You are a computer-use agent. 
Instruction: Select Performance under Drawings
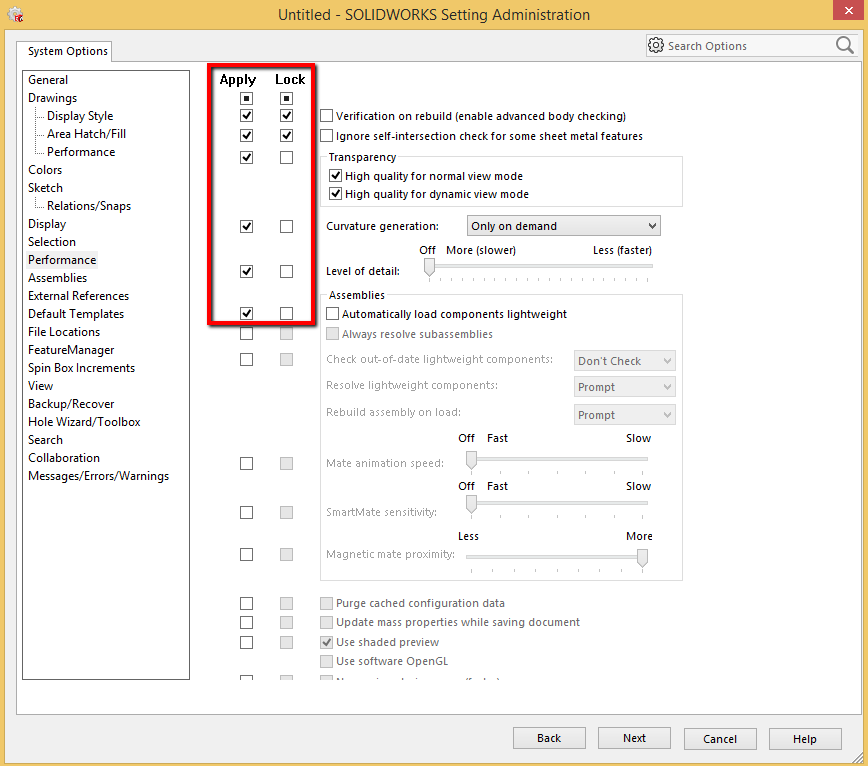(81, 152)
